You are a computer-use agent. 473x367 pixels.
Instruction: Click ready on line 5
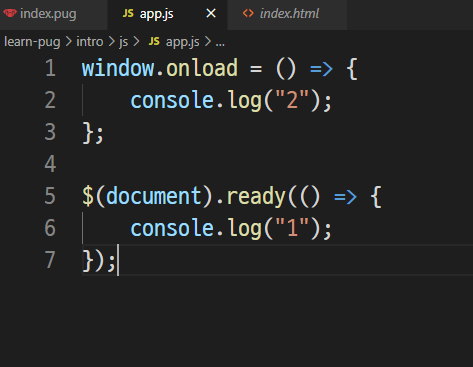click(x=256, y=197)
